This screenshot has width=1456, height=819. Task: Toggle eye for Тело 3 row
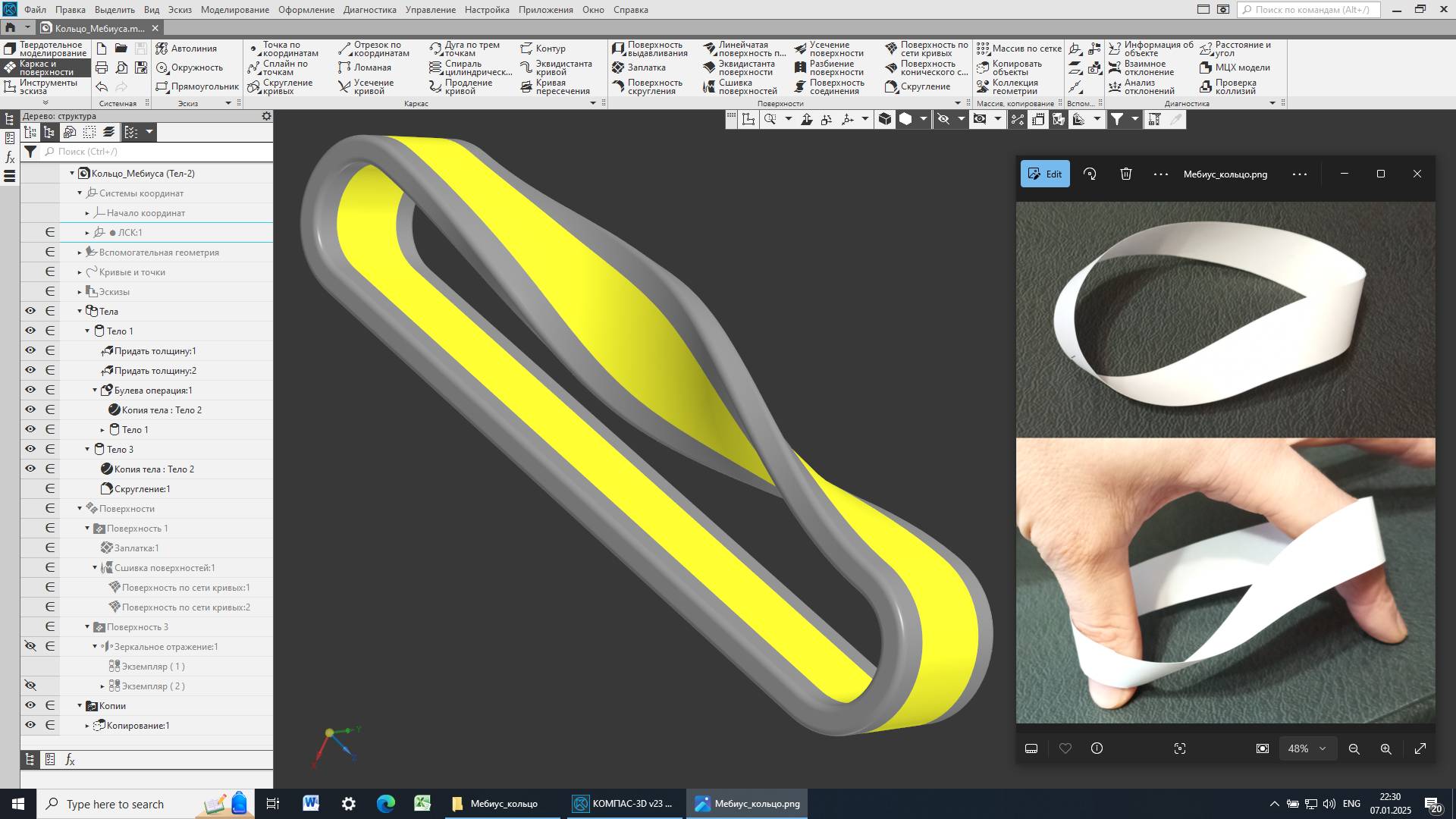click(x=30, y=449)
